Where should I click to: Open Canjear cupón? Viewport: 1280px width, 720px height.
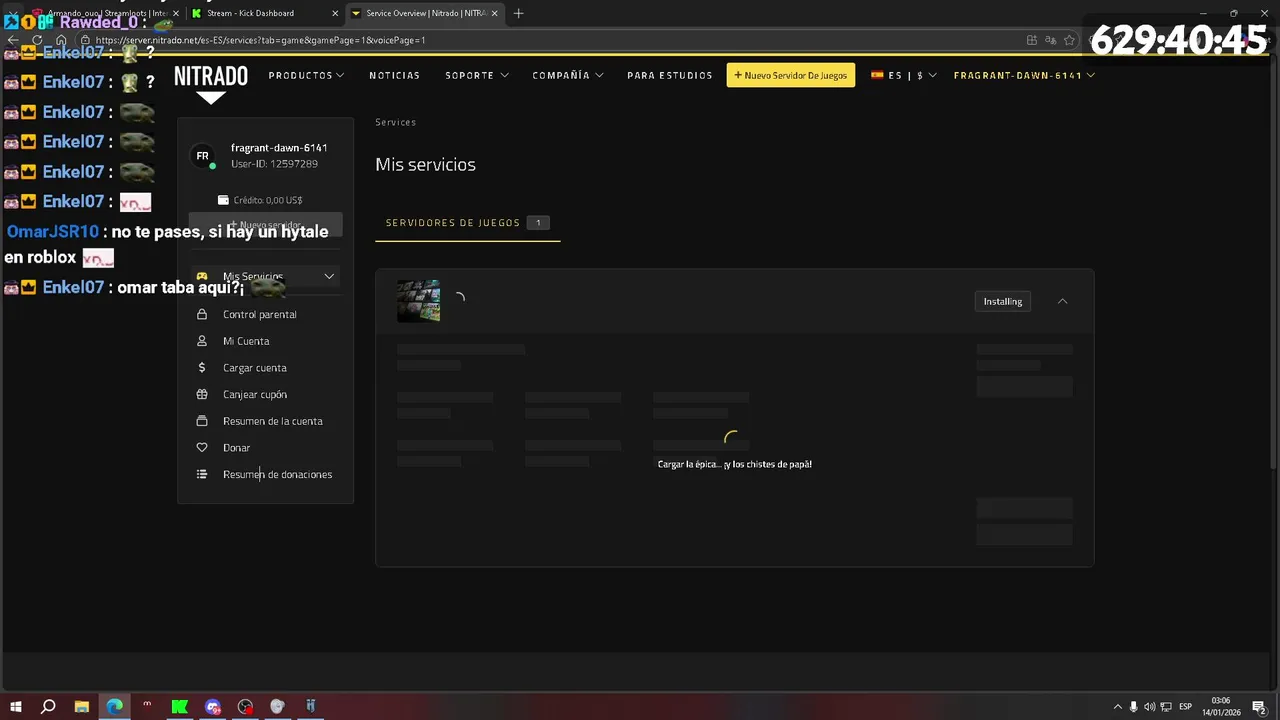(254, 394)
